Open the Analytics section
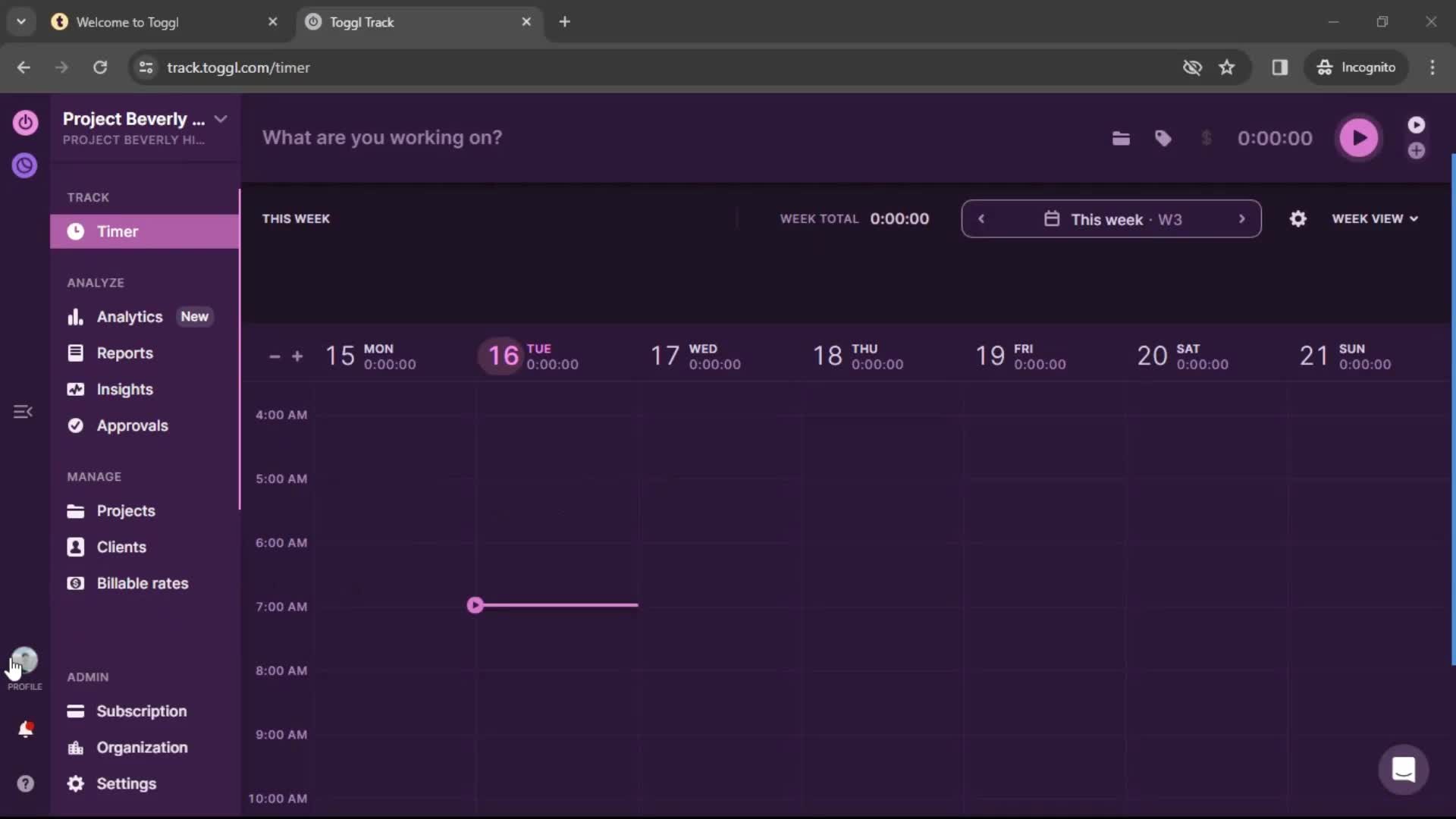 (x=130, y=316)
